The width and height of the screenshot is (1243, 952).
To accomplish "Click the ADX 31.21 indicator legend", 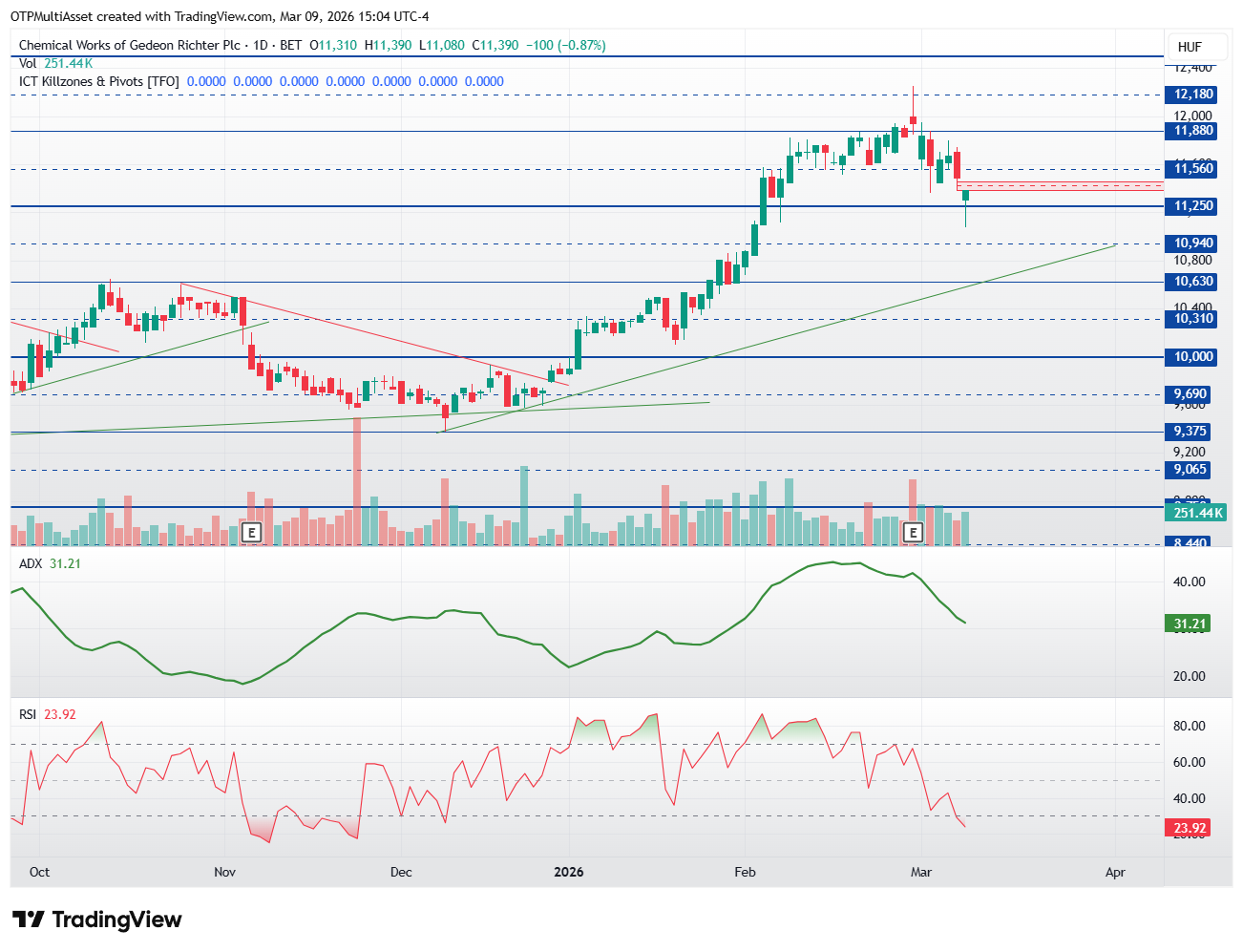I will [x=50, y=563].
